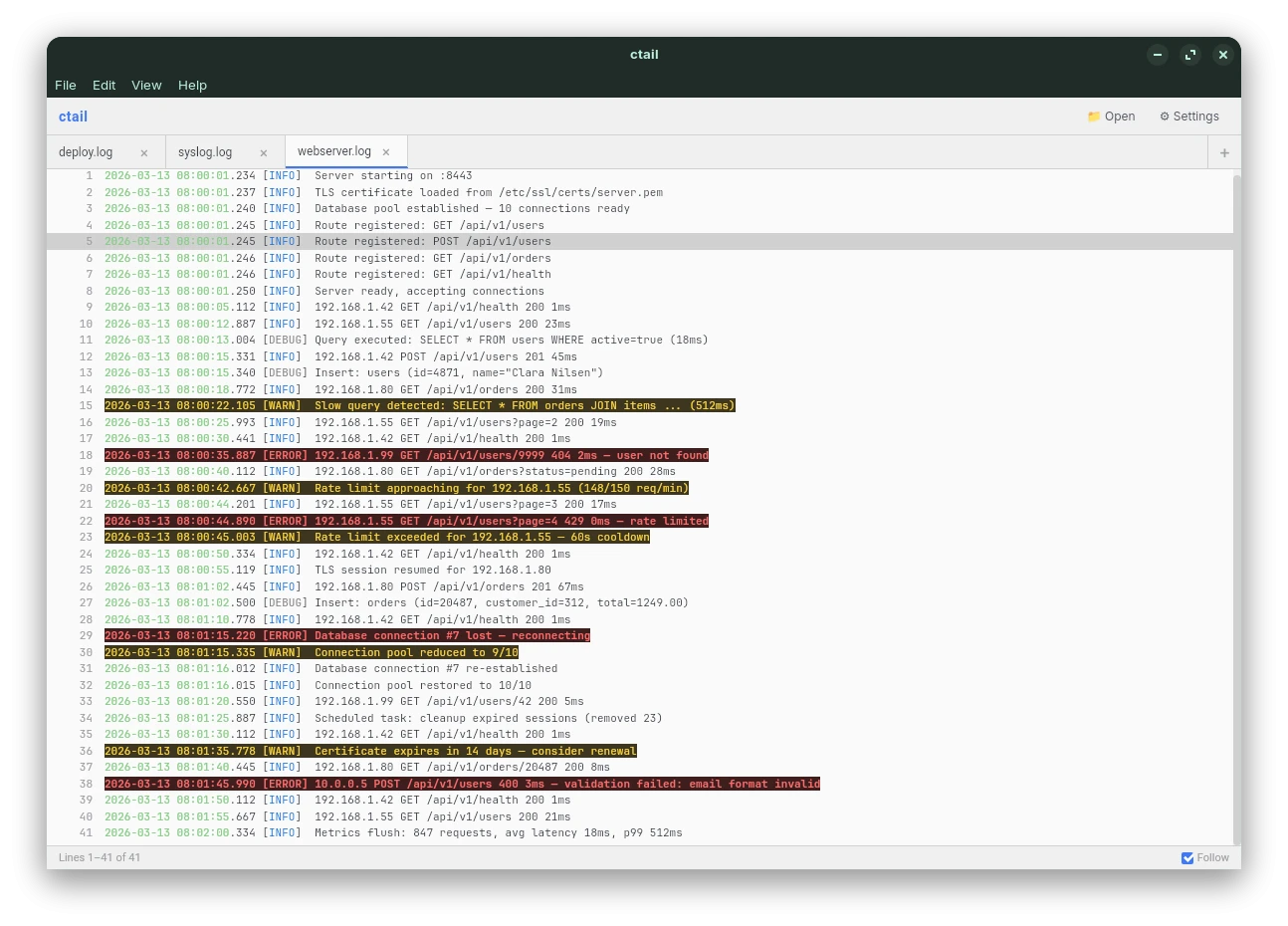This screenshot has width=1288, height=926.
Task: Select line 'Insert: users (id=4871, name="Clara Nilsen")'
Action: pyautogui.click(x=640, y=373)
